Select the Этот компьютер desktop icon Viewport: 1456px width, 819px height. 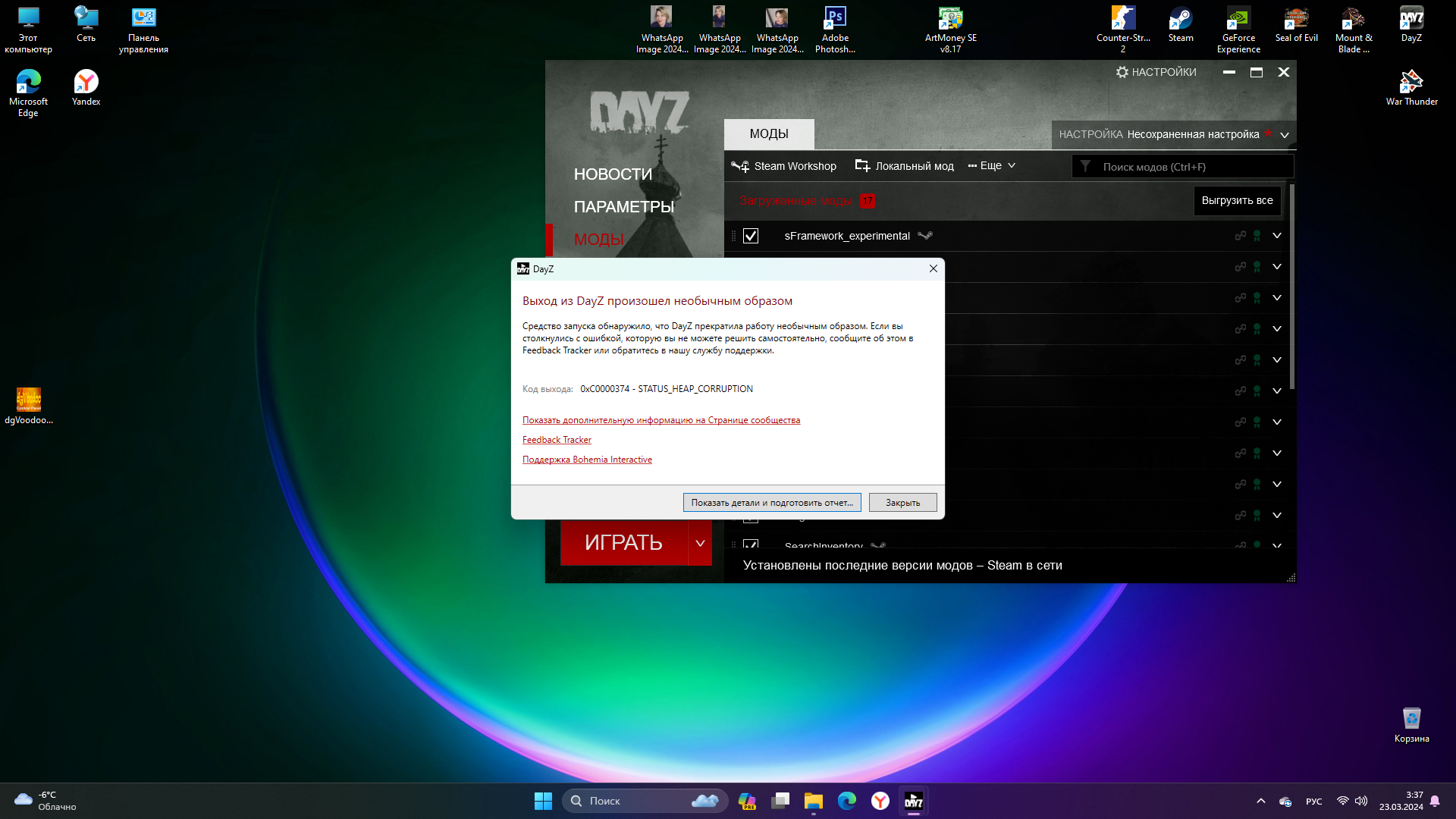coord(28,30)
